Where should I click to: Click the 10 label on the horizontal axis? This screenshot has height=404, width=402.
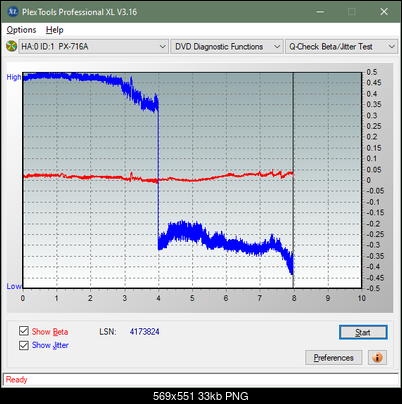coord(362,298)
